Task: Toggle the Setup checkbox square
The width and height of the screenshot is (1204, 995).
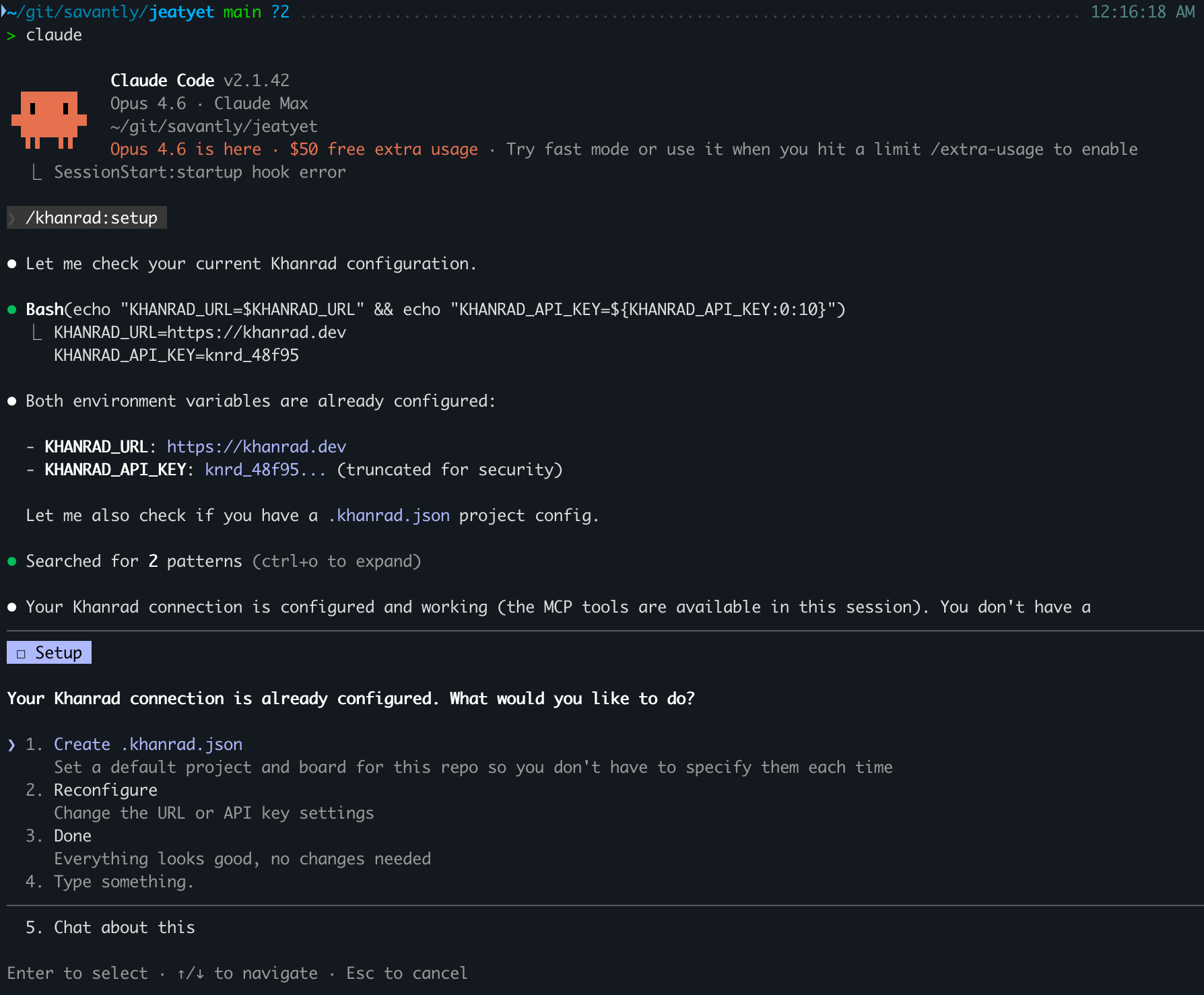Action: (x=21, y=654)
